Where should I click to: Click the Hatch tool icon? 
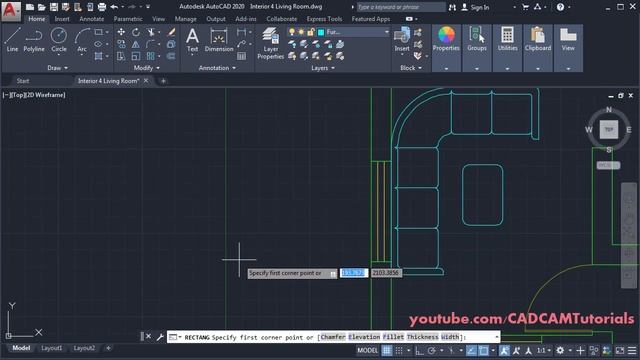98,56
